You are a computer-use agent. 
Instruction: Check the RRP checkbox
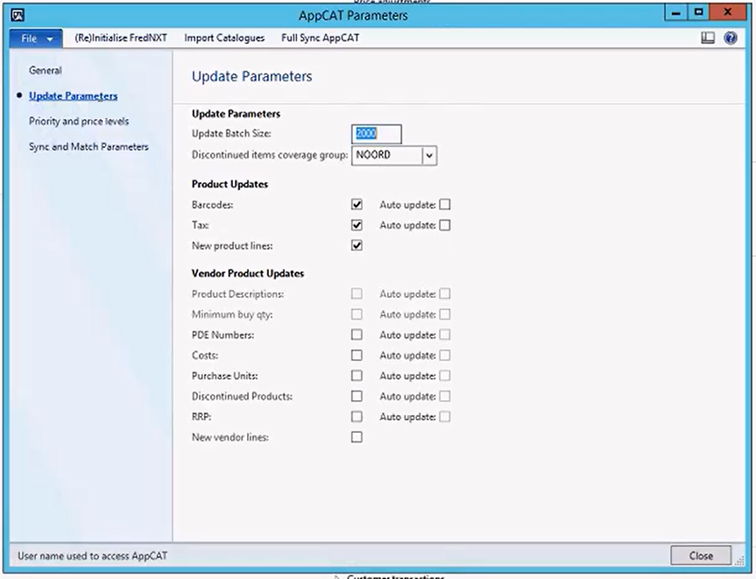(x=357, y=417)
